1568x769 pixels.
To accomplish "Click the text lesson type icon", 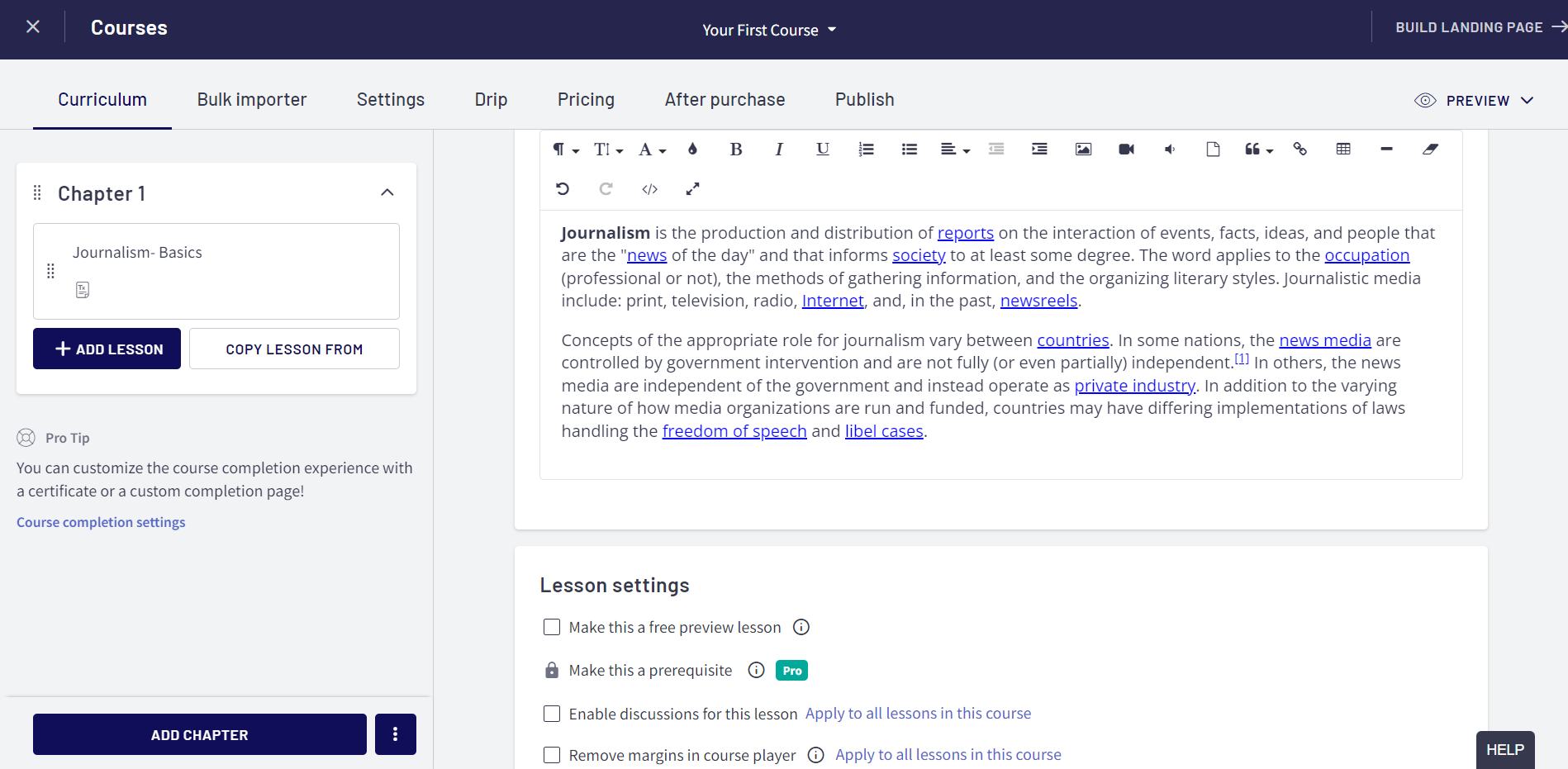I will tap(83, 290).
